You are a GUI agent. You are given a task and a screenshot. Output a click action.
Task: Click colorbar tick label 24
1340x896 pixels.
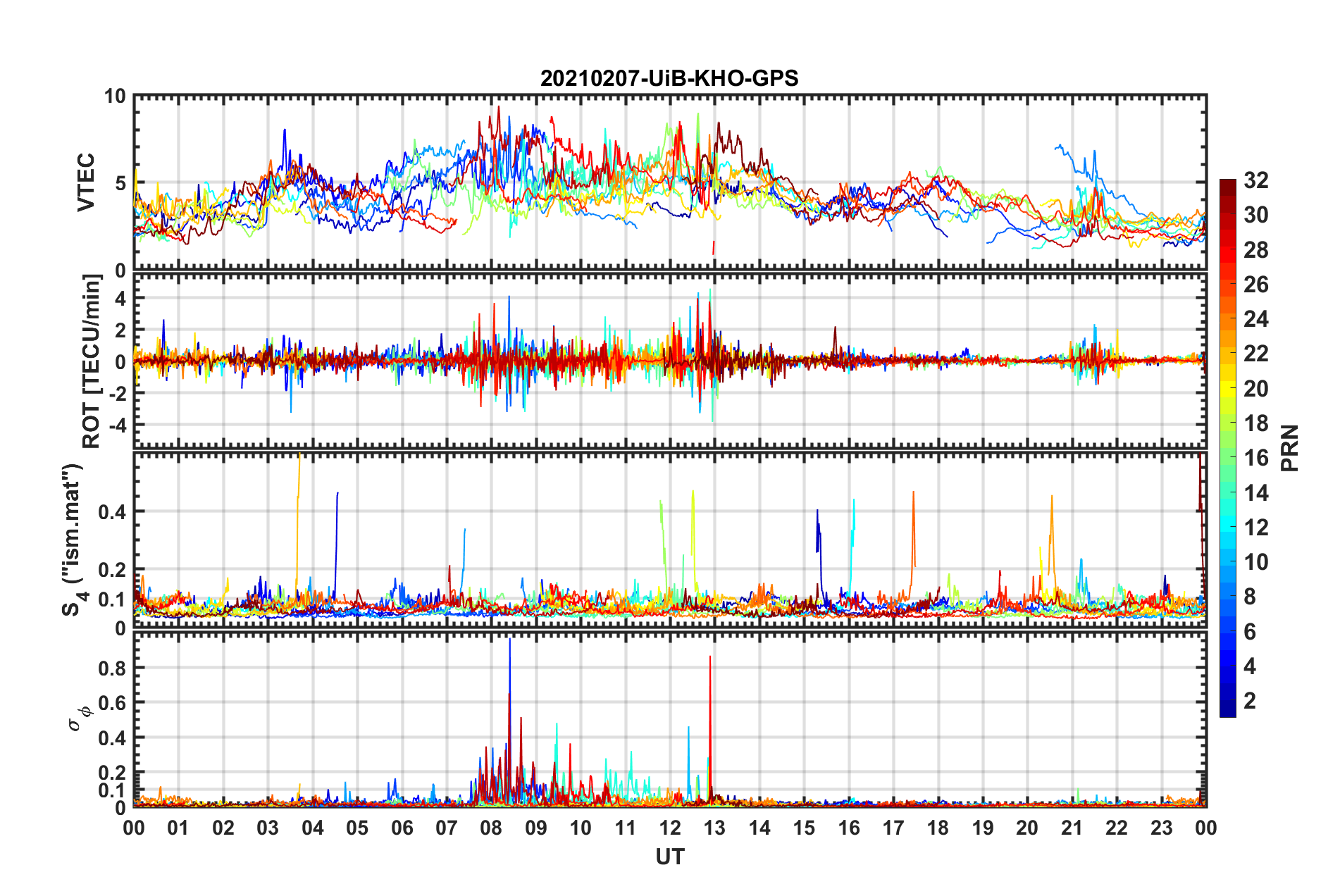click(1255, 319)
